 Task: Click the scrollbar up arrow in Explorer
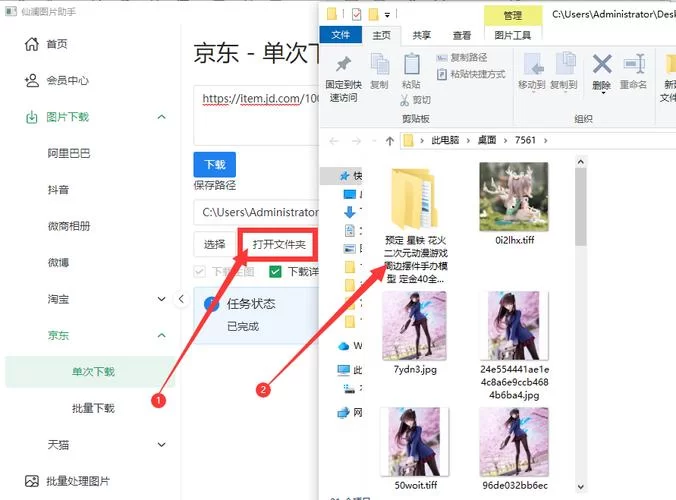point(580,162)
